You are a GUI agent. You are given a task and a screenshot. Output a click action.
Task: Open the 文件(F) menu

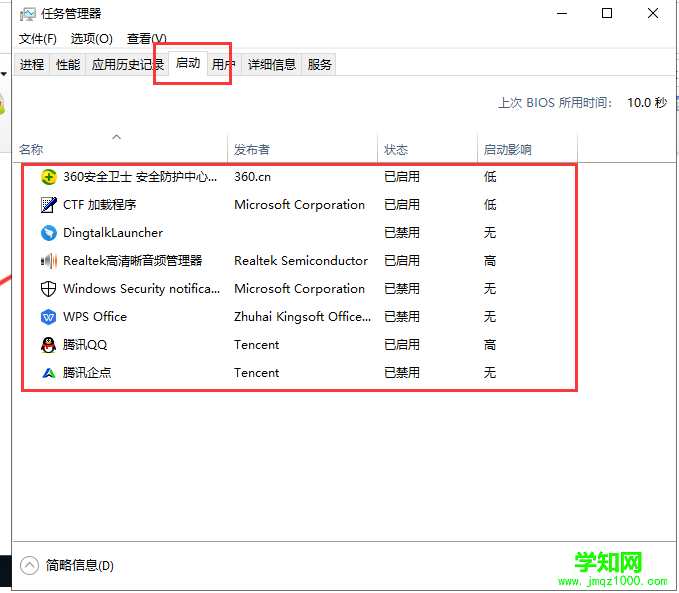click(38, 39)
